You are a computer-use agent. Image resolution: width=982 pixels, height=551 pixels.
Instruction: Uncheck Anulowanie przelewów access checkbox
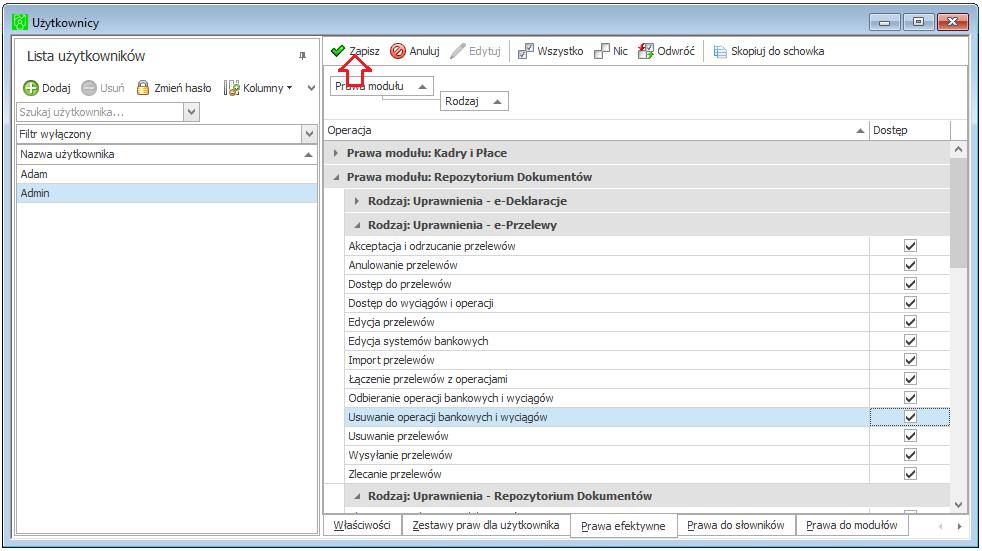coord(910,265)
